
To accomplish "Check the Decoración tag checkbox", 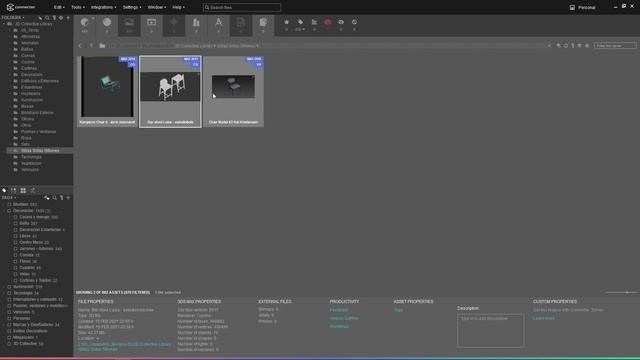I will pos(9,211).
